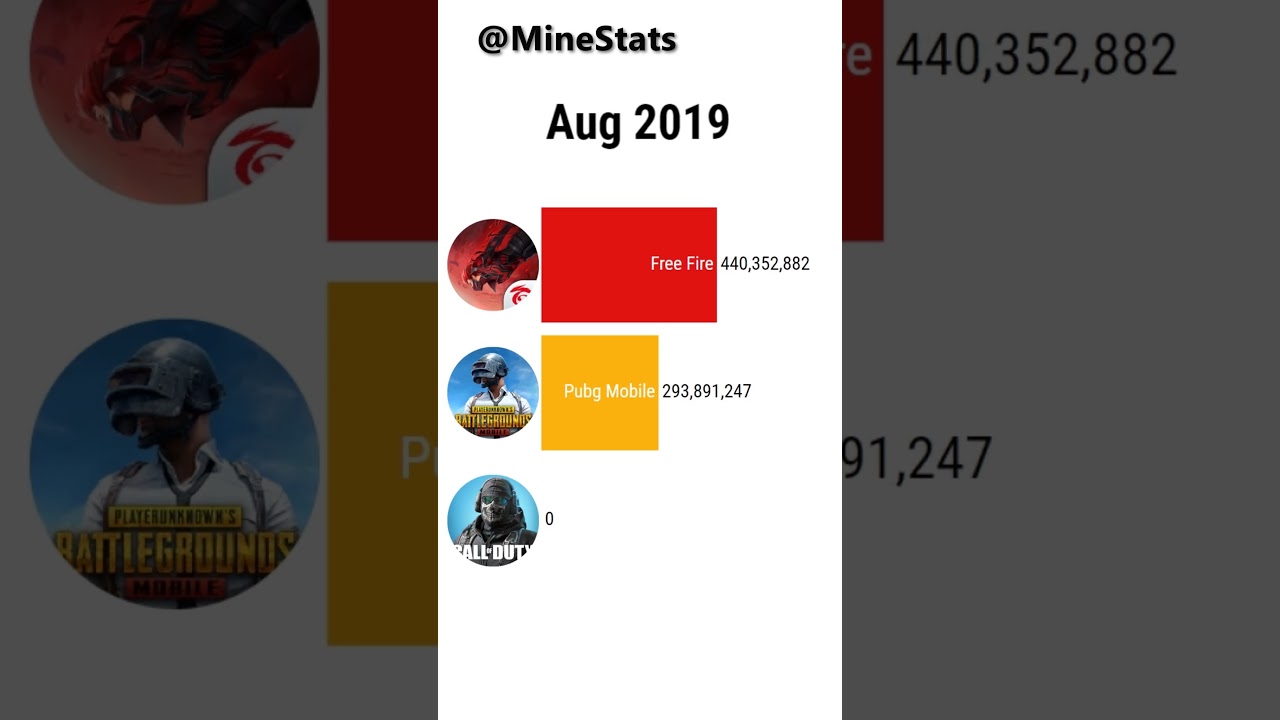Click the large blurred PUBG Battlegrounds icon
The height and width of the screenshot is (720, 1280).
[x=175, y=463]
